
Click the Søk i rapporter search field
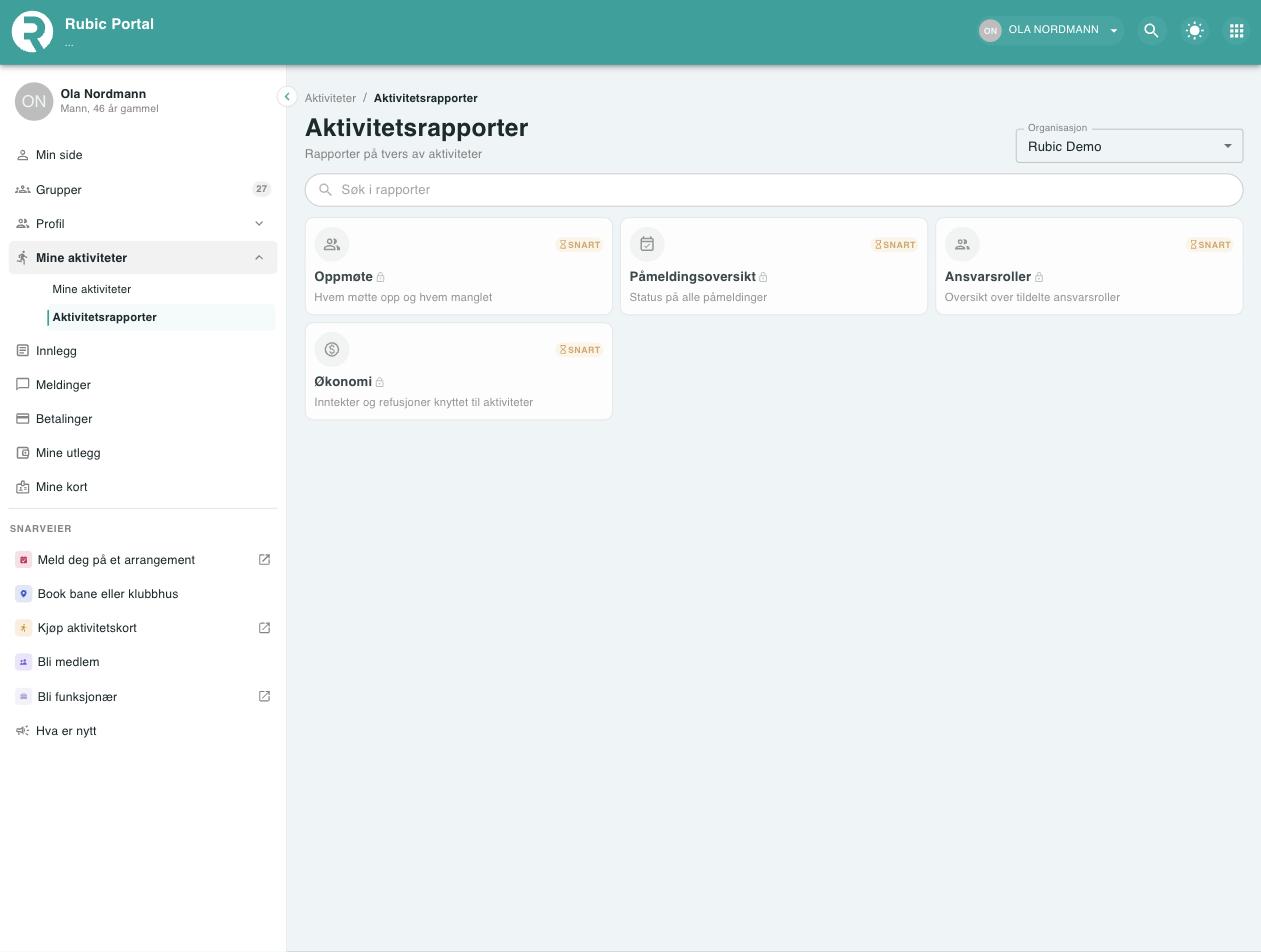pyautogui.click(x=774, y=189)
